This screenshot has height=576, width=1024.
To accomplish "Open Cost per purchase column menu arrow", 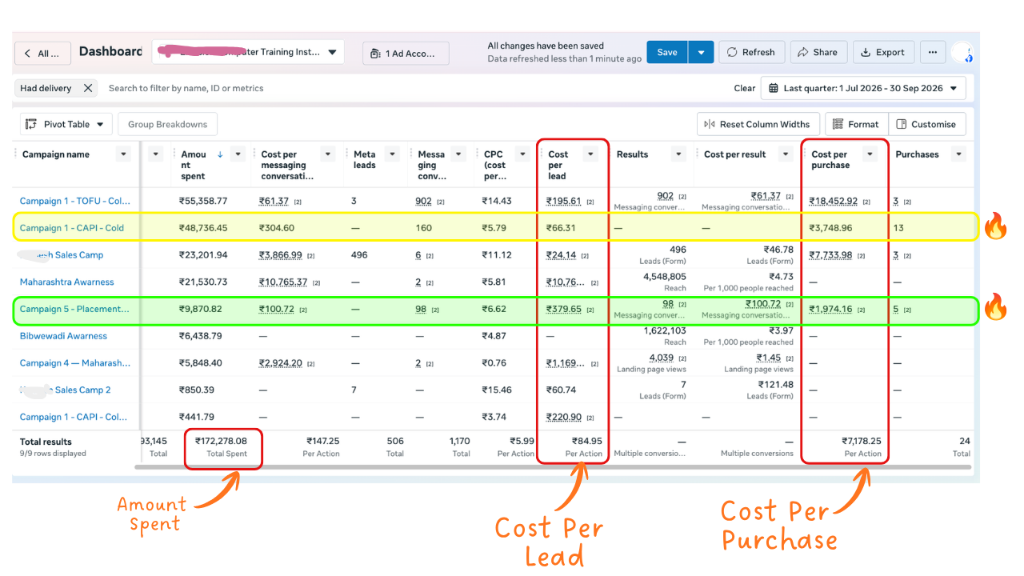I will pyautogui.click(x=870, y=154).
